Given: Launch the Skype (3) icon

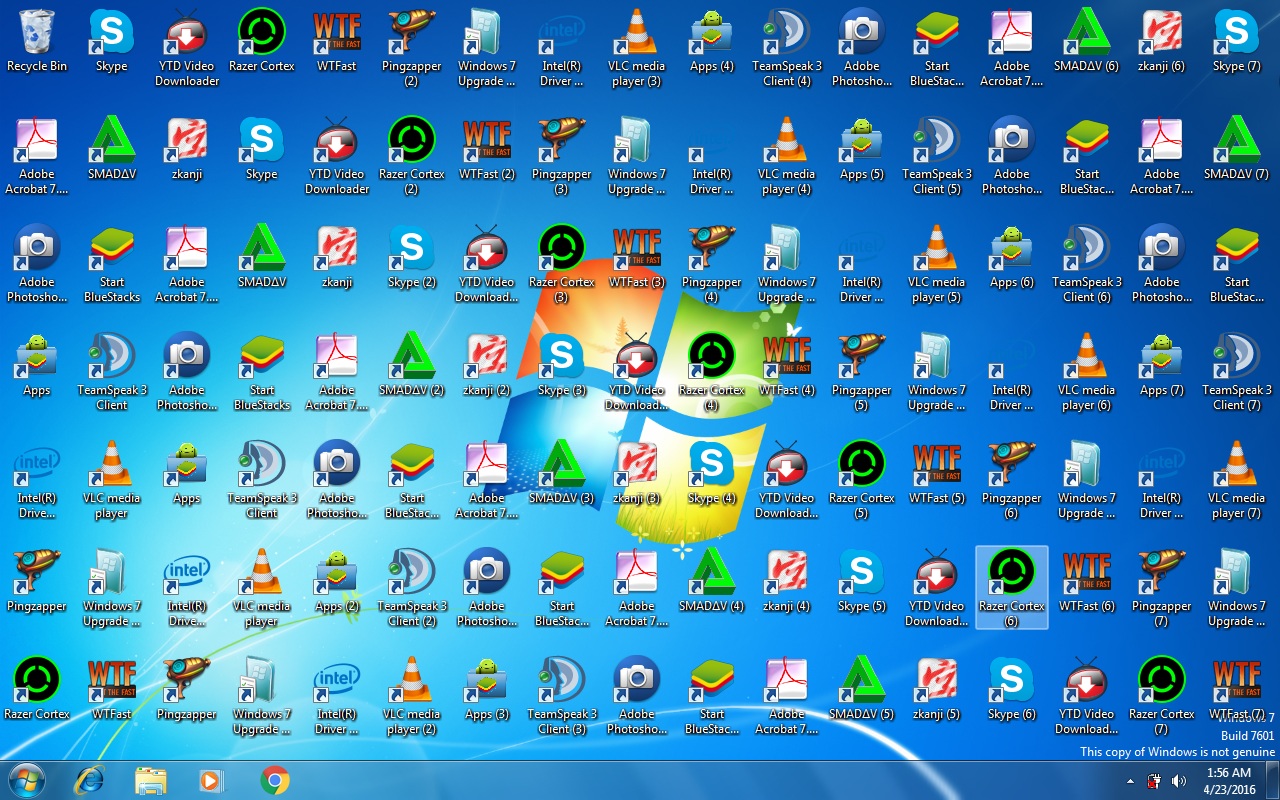Looking at the screenshot, I should [x=562, y=366].
